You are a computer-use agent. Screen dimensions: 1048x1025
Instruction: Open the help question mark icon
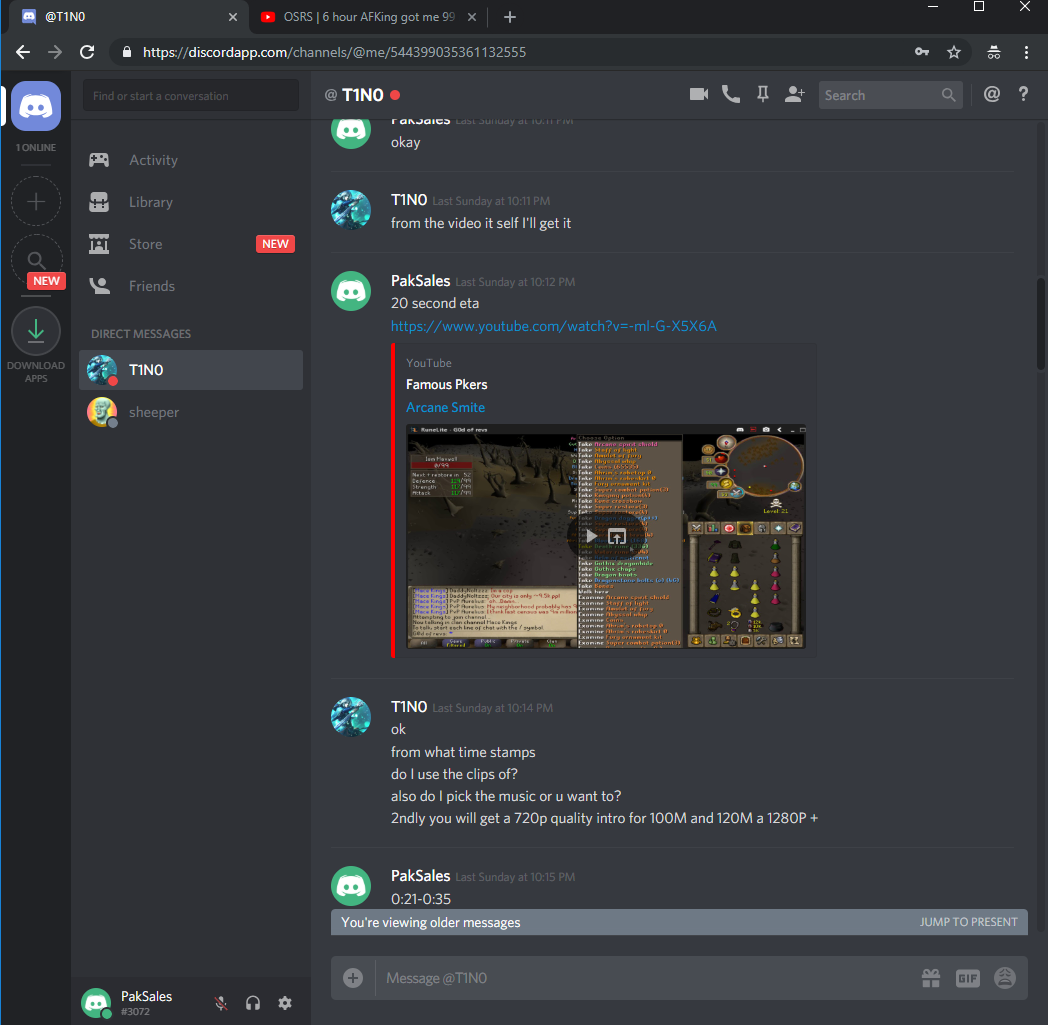pos(1023,94)
